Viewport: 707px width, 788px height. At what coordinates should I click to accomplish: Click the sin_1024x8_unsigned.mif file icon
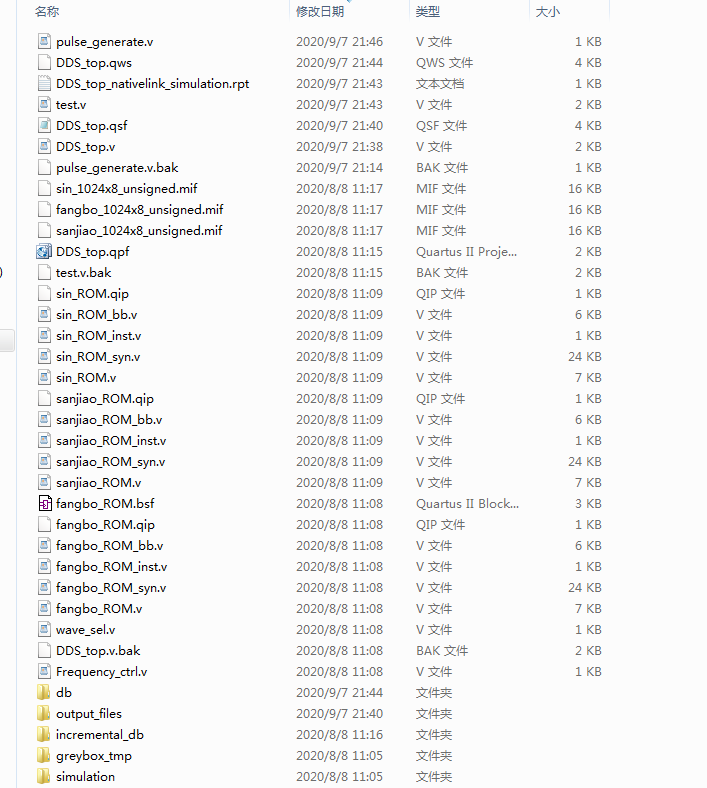tap(43, 189)
